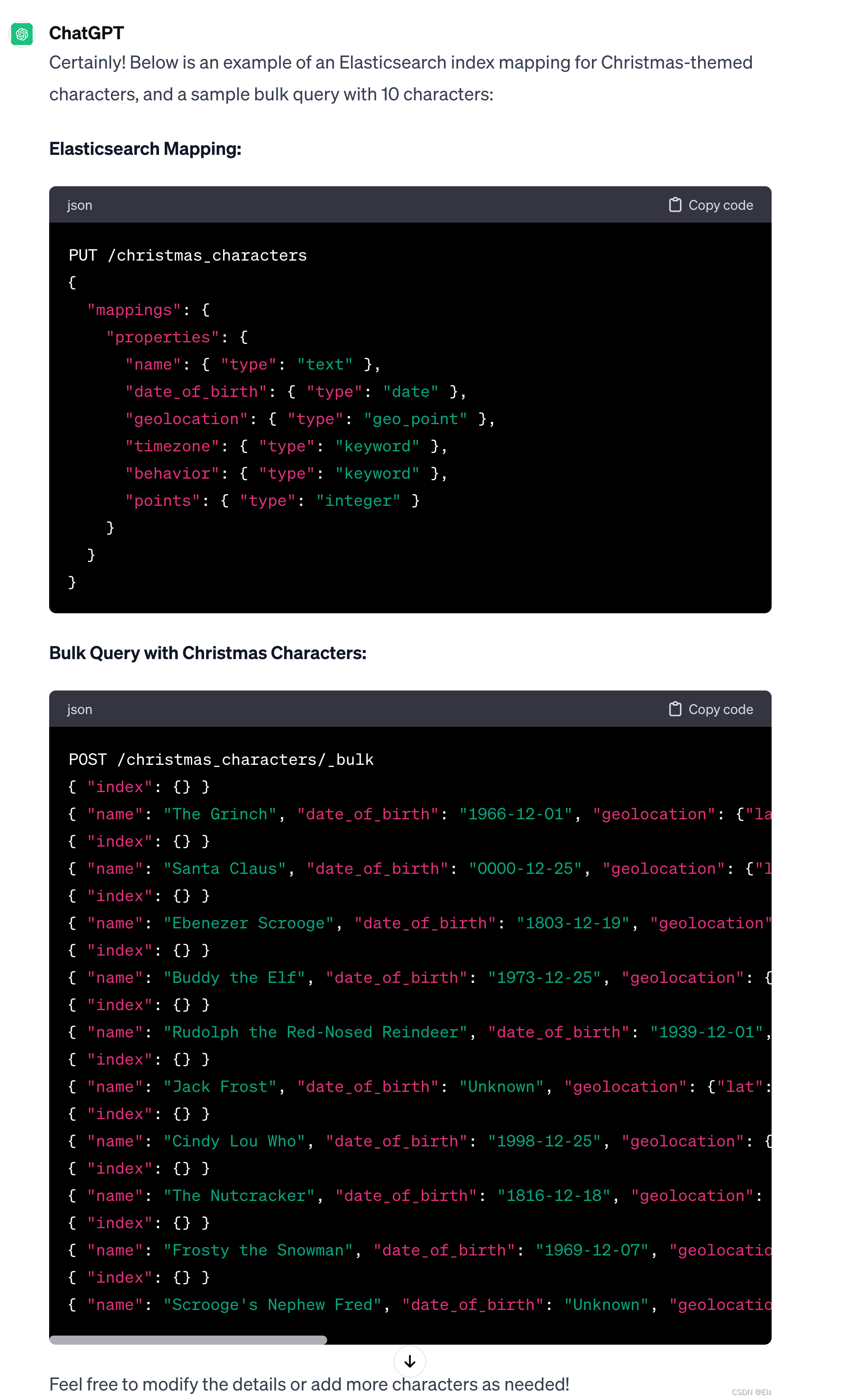Click the ChatGPT name heading

(x=86, y=33)
